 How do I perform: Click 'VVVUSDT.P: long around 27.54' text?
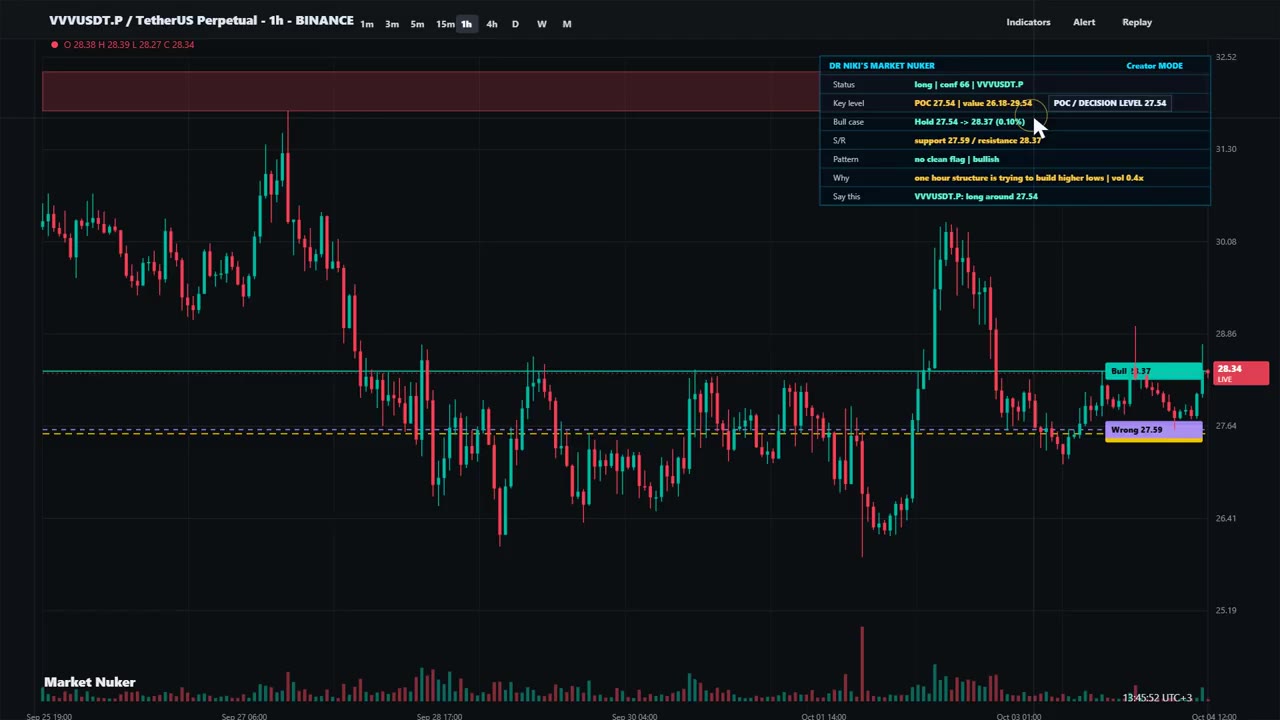[976, 197]
